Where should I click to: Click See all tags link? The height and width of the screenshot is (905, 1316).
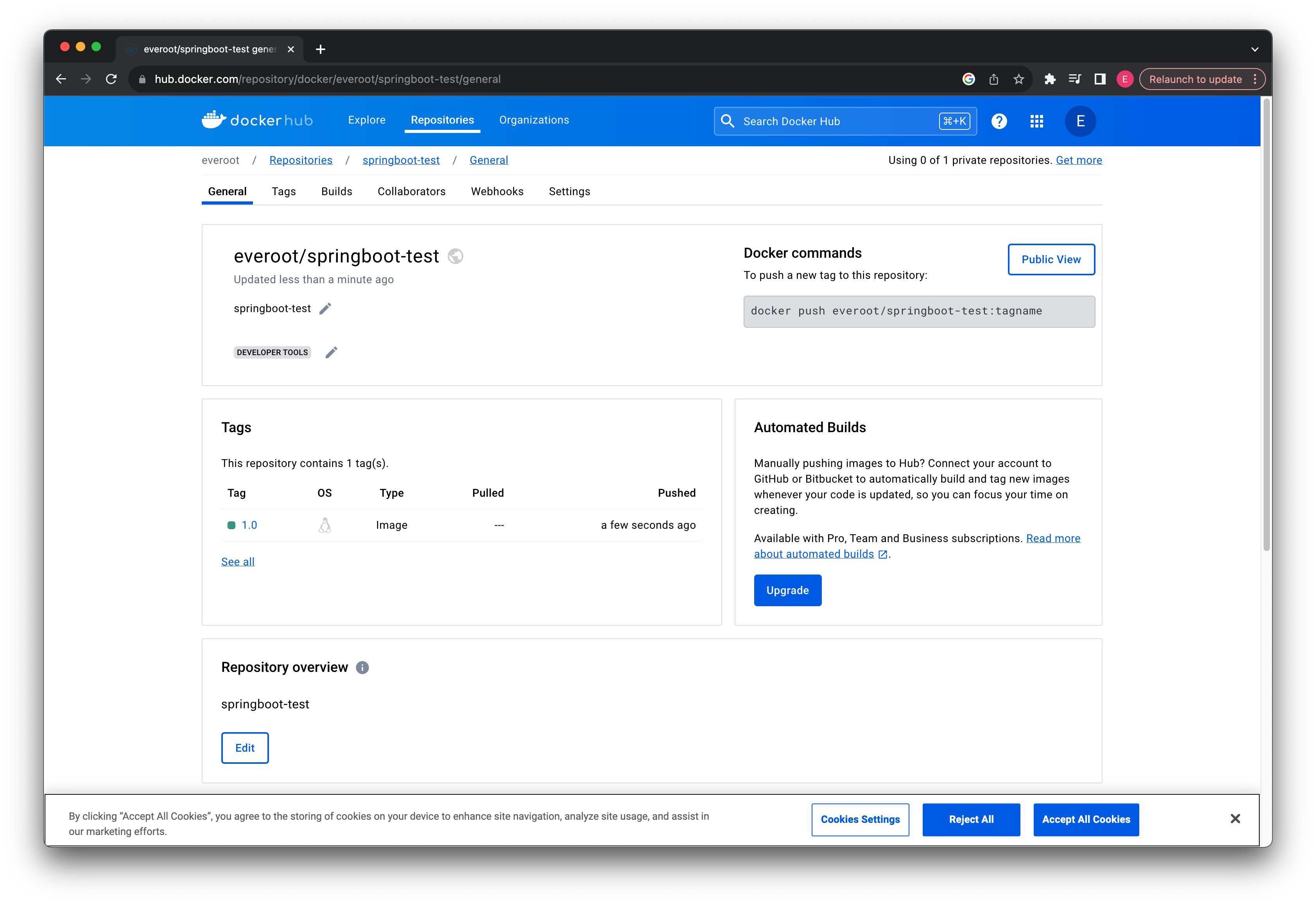point(238,562)
